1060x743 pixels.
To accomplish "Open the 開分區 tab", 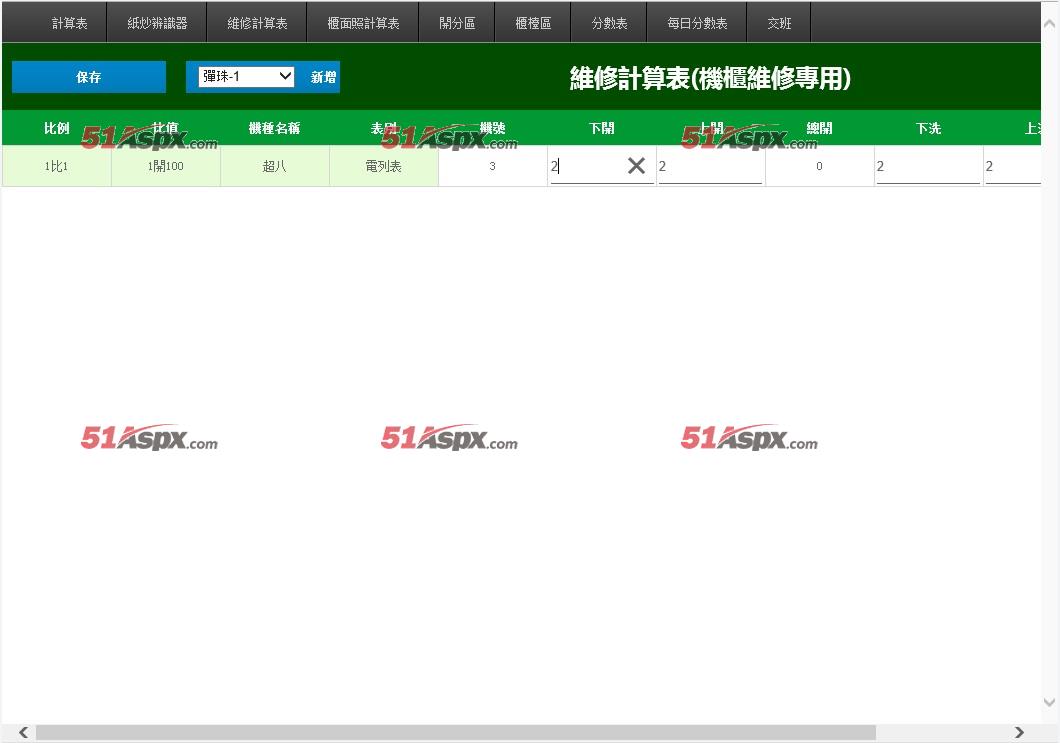I will 457,23.
